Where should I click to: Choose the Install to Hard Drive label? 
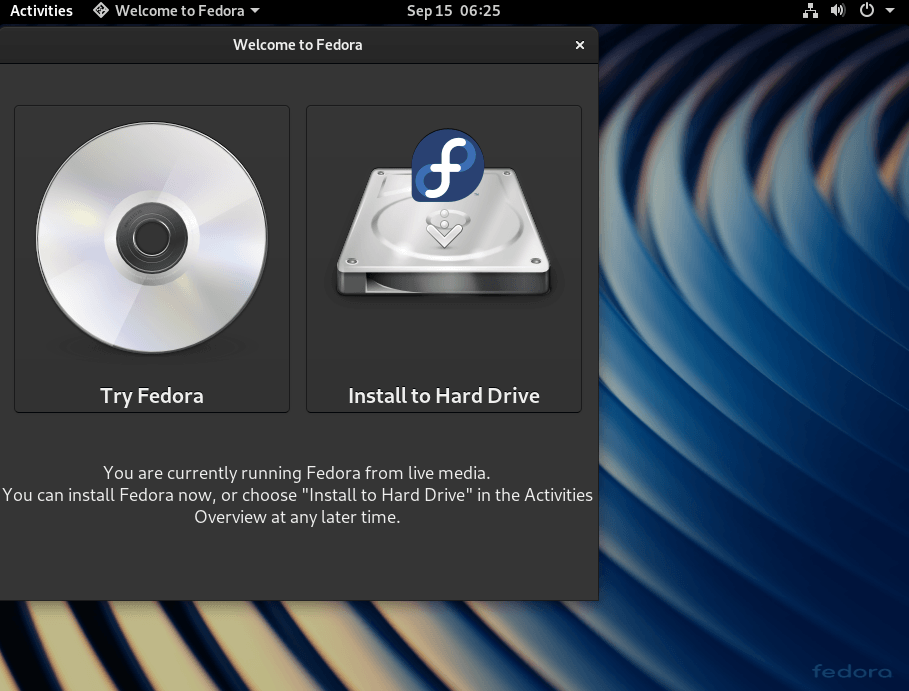[444, 396]
